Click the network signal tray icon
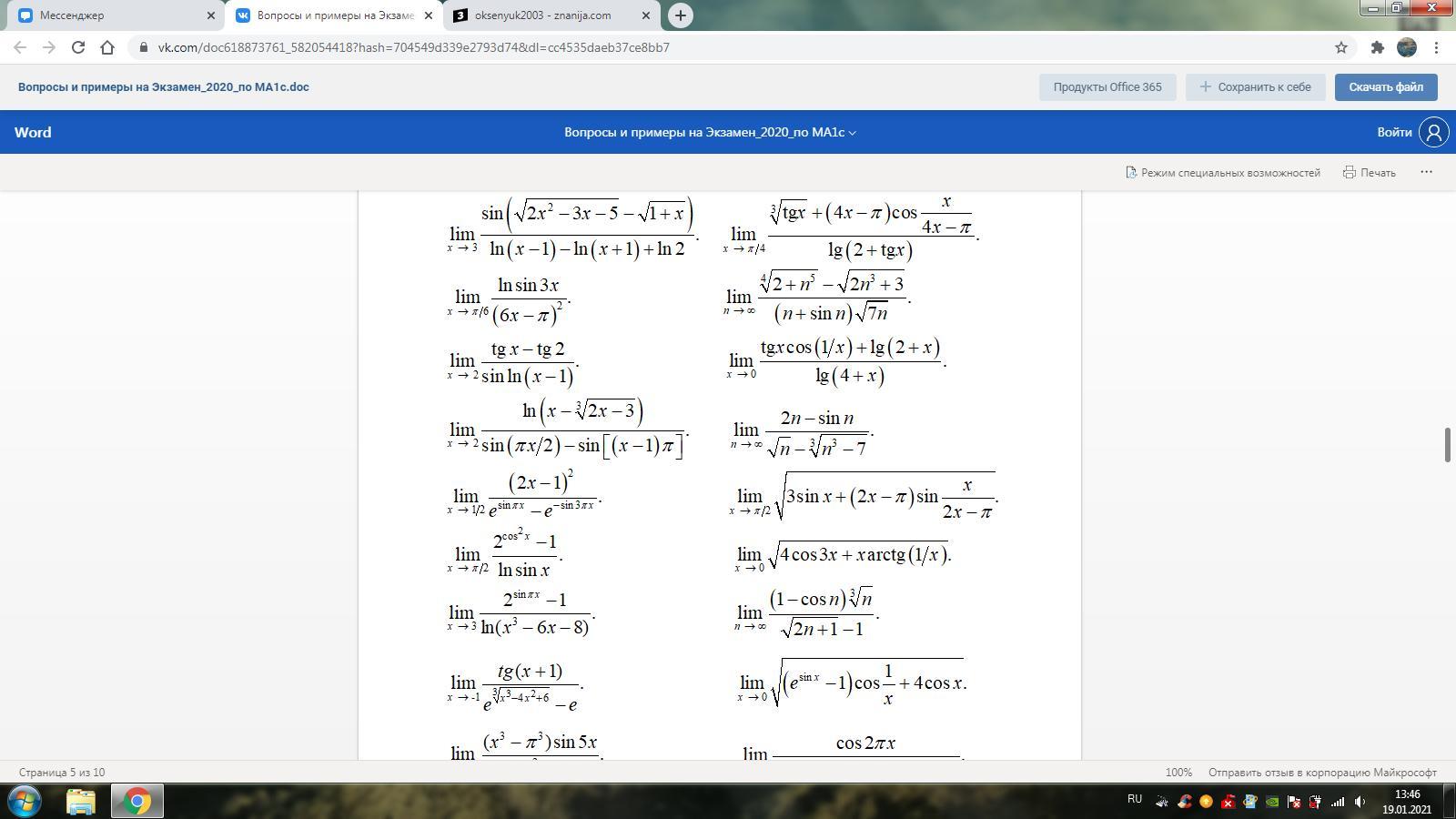Screen dimensions: 1456x819 (1338, 802)
